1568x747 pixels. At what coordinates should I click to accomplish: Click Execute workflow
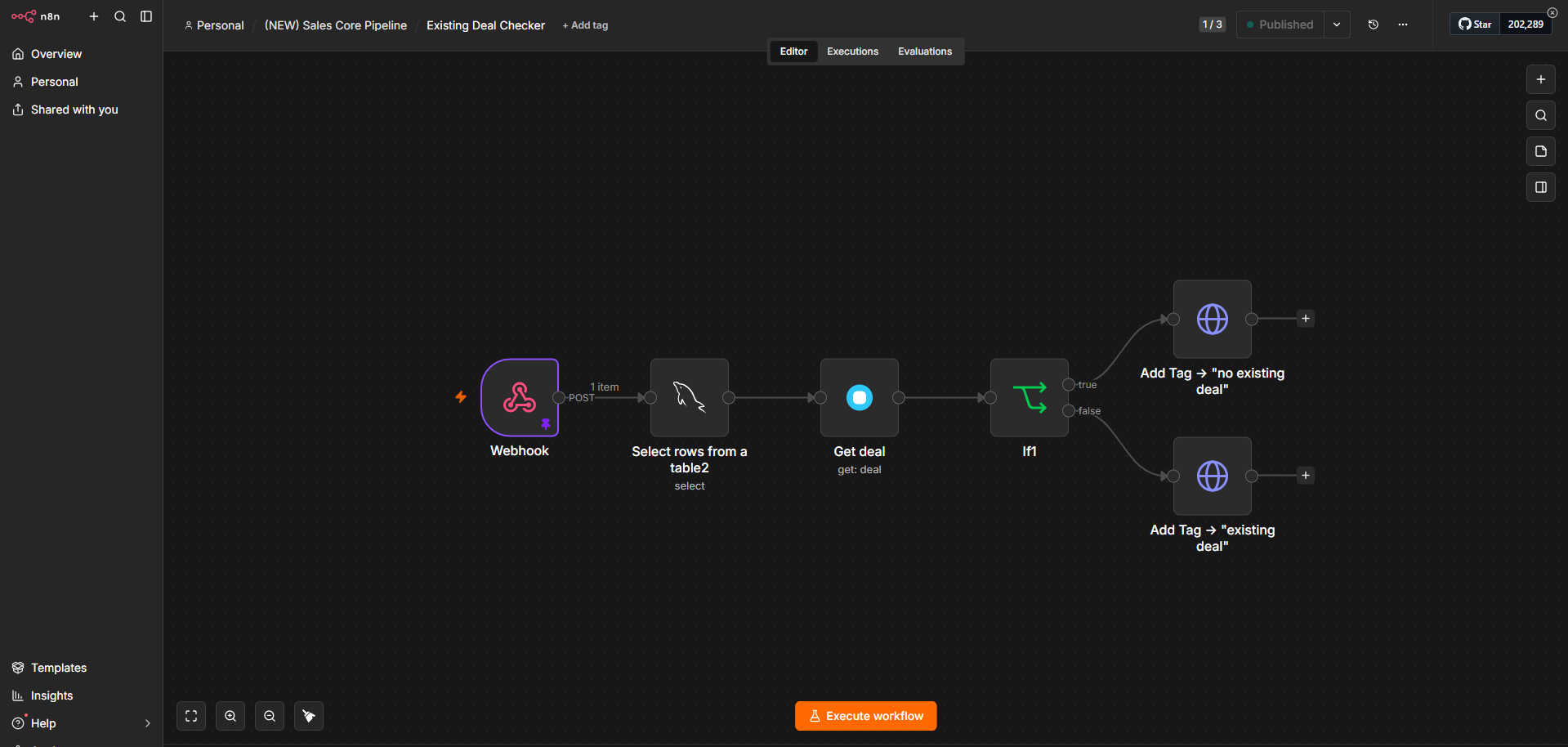point(865,716)
